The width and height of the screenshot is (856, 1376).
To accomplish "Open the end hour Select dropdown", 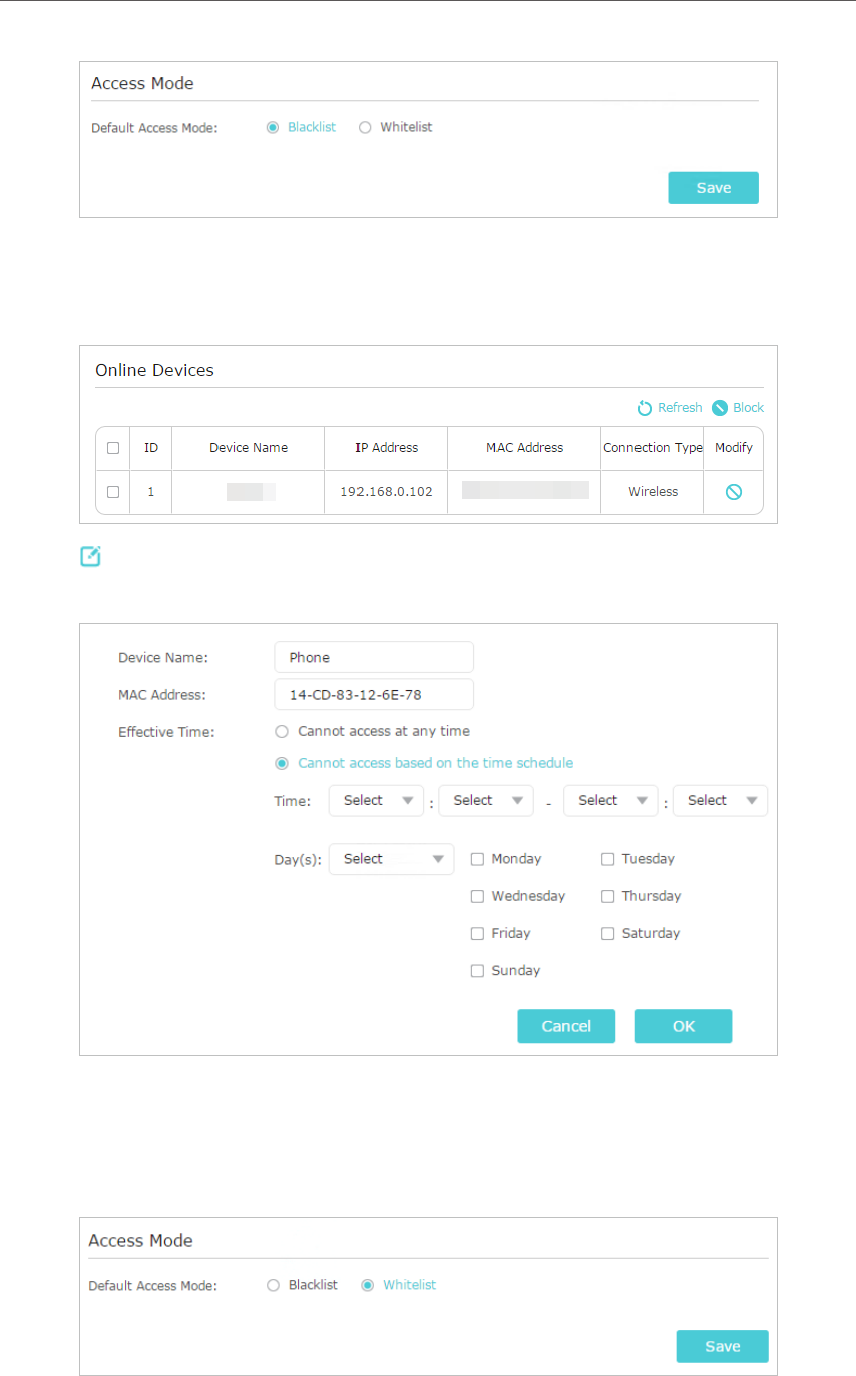I will click(611, 801).
